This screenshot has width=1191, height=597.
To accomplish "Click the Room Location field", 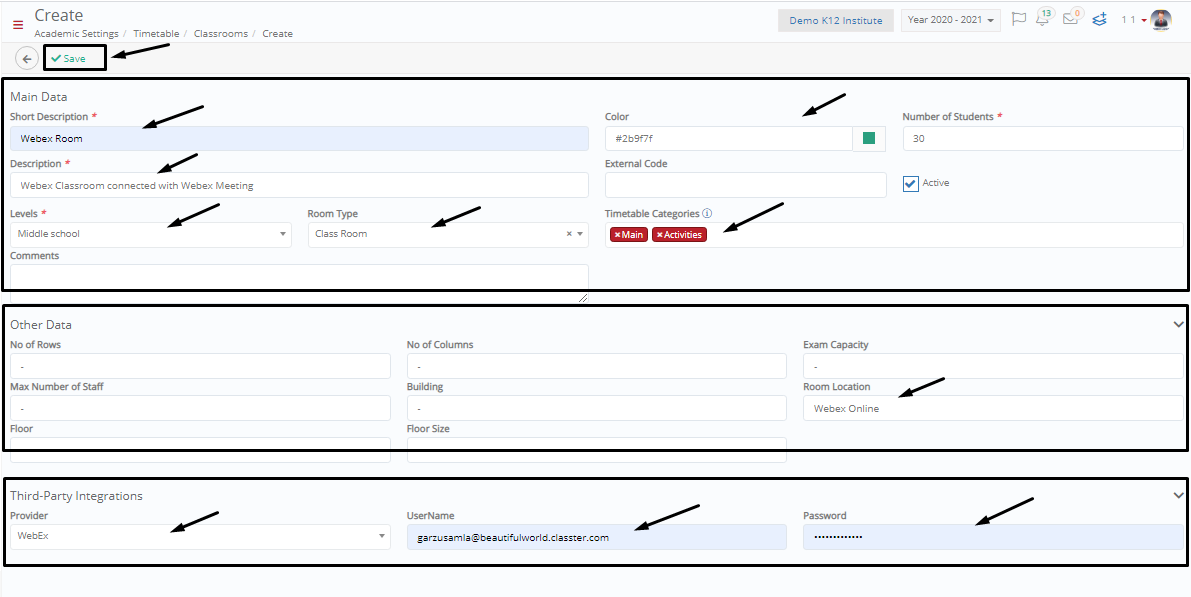I will [x=993, y=408].
